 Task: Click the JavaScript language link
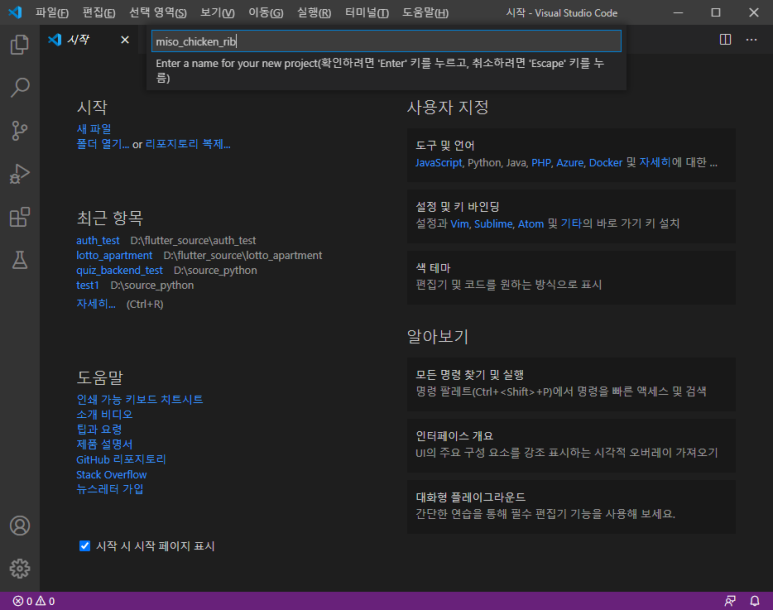439,163
